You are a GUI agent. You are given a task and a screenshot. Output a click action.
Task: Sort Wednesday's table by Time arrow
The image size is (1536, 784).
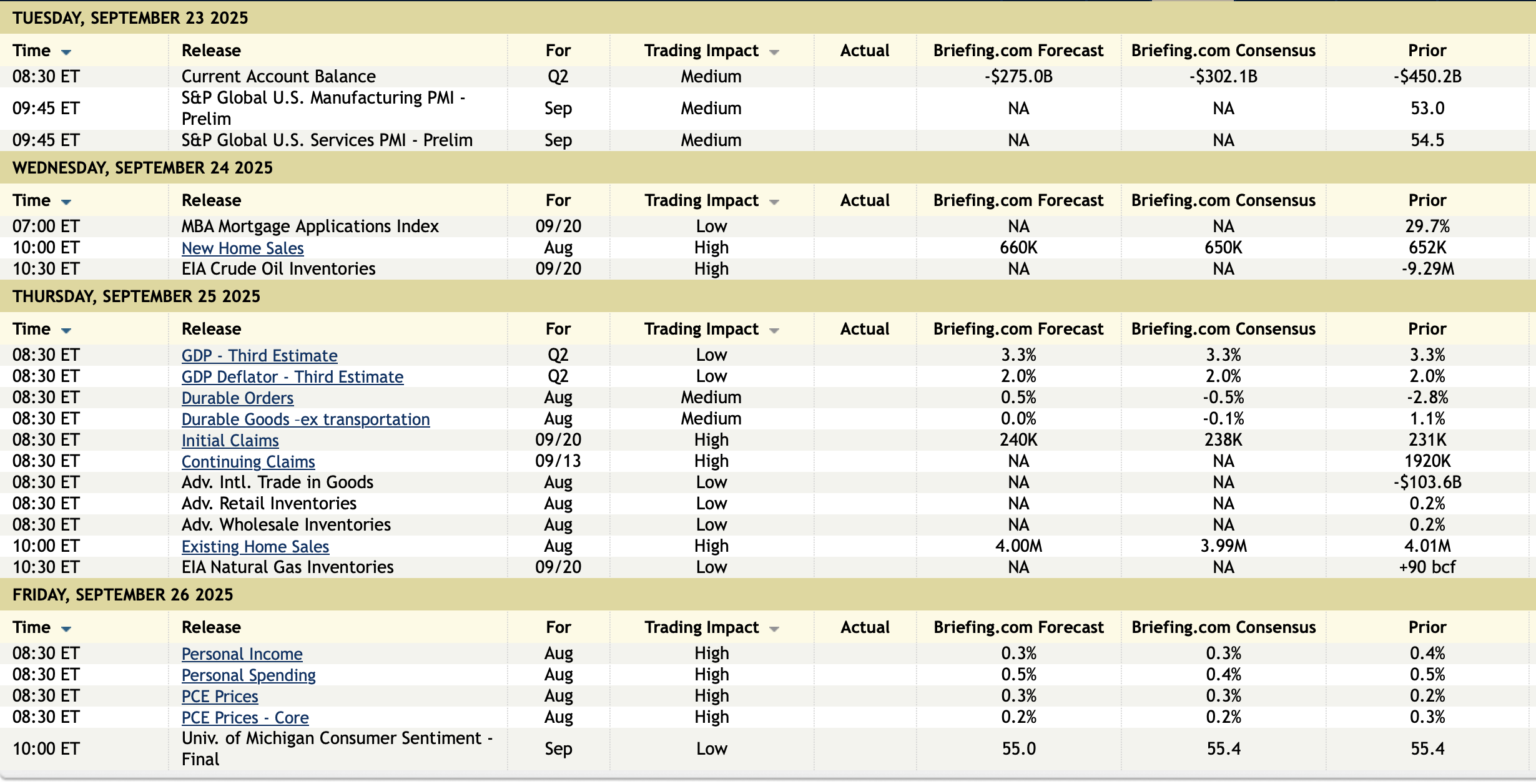66,202
